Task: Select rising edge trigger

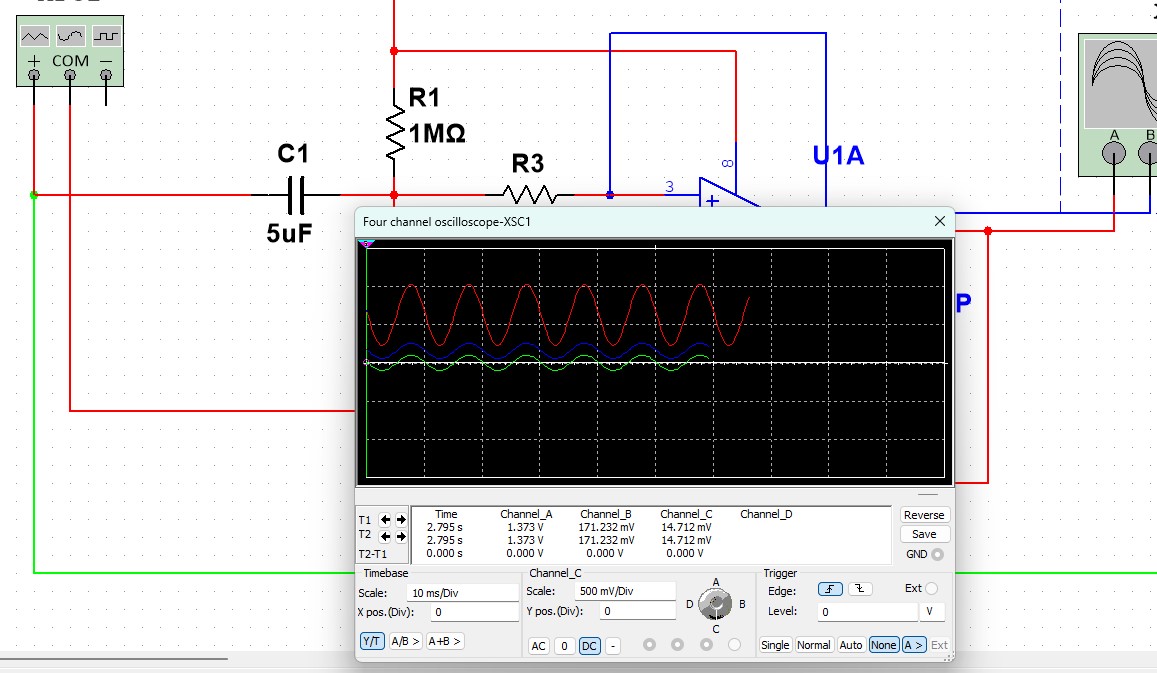Action: pyautogui.click(x=830, y=589)
